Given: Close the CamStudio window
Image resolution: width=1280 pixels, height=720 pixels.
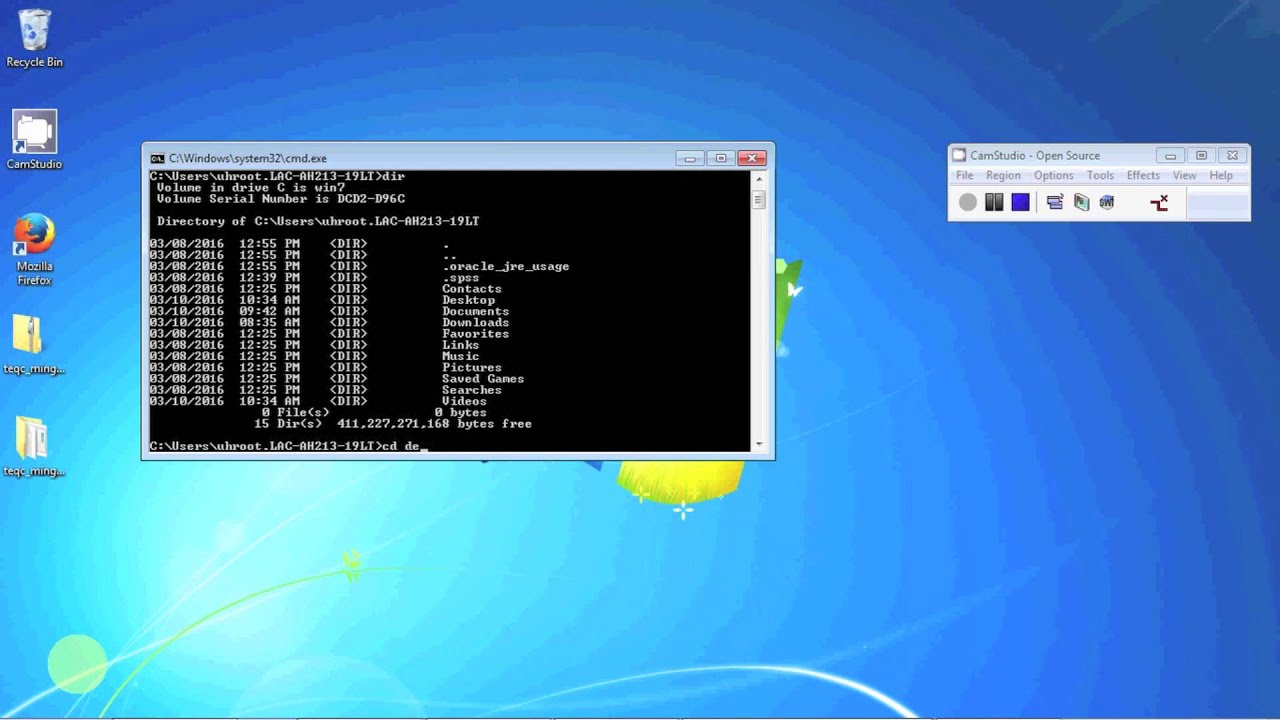Looking at the screenshot, I should coord(1232,155).
